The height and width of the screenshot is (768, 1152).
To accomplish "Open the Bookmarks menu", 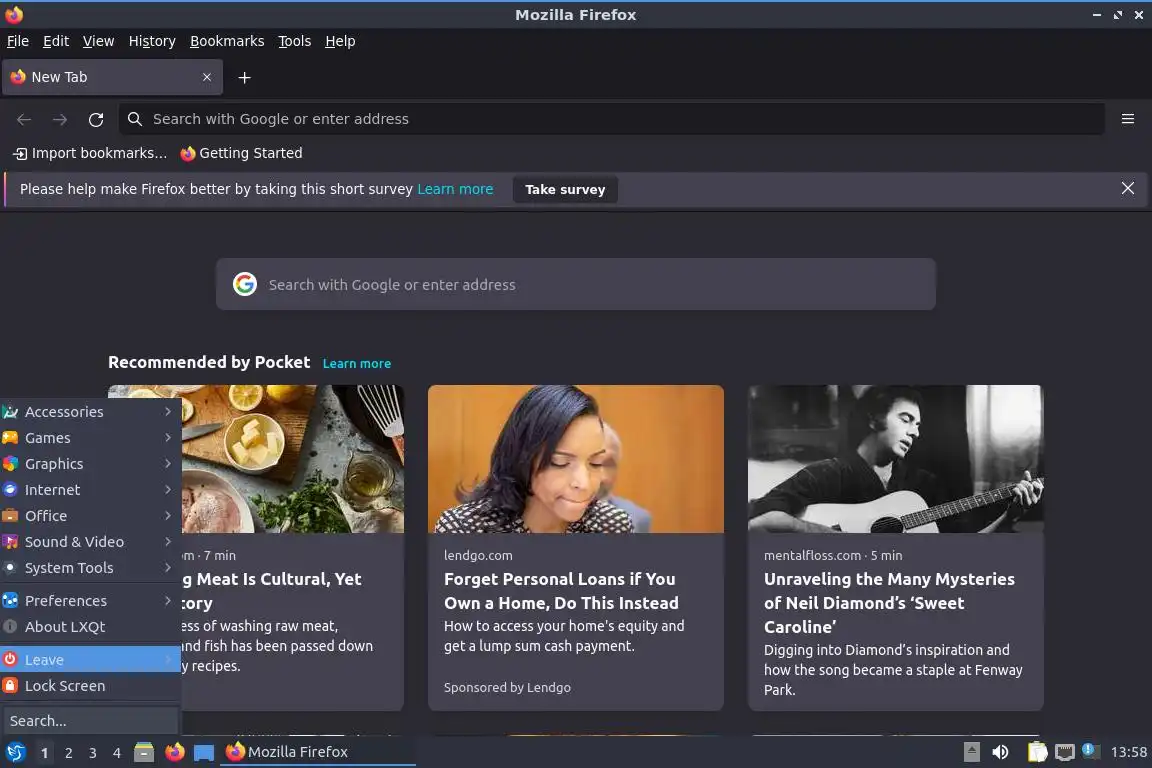I will (x=227, y=41).
